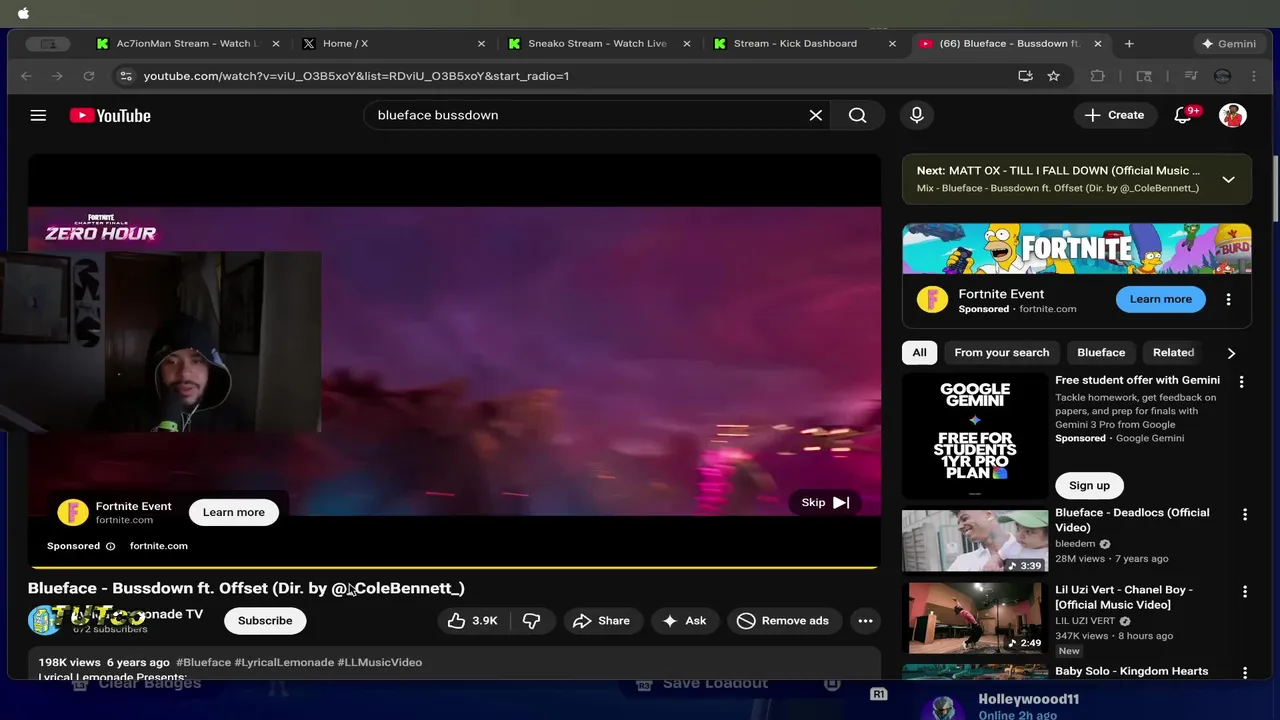Select the Blueface filter chip
Screen dimensions: 1280x720
coord(1101,353)
